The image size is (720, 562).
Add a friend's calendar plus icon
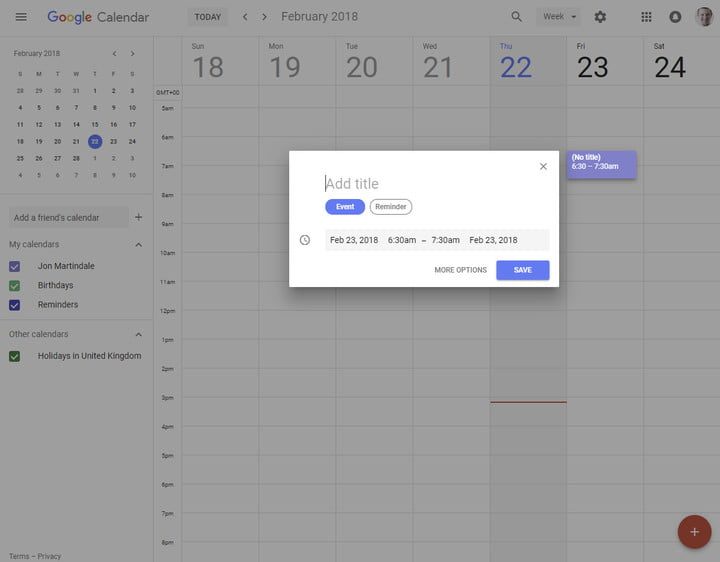[138, 217]
